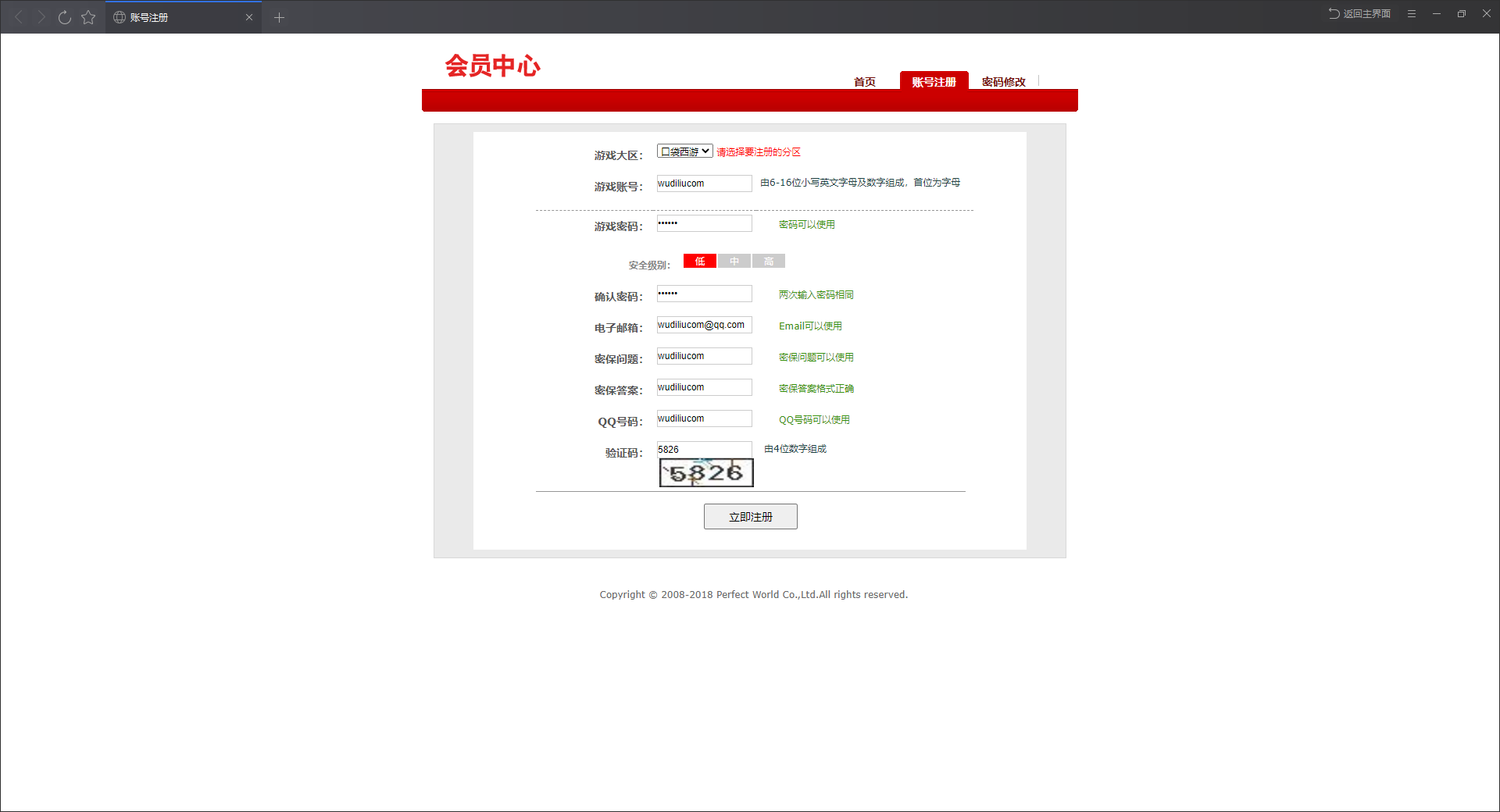Viewport: 1500px width, 812px height.
Task: Close the browser window
Action: 1487,13
